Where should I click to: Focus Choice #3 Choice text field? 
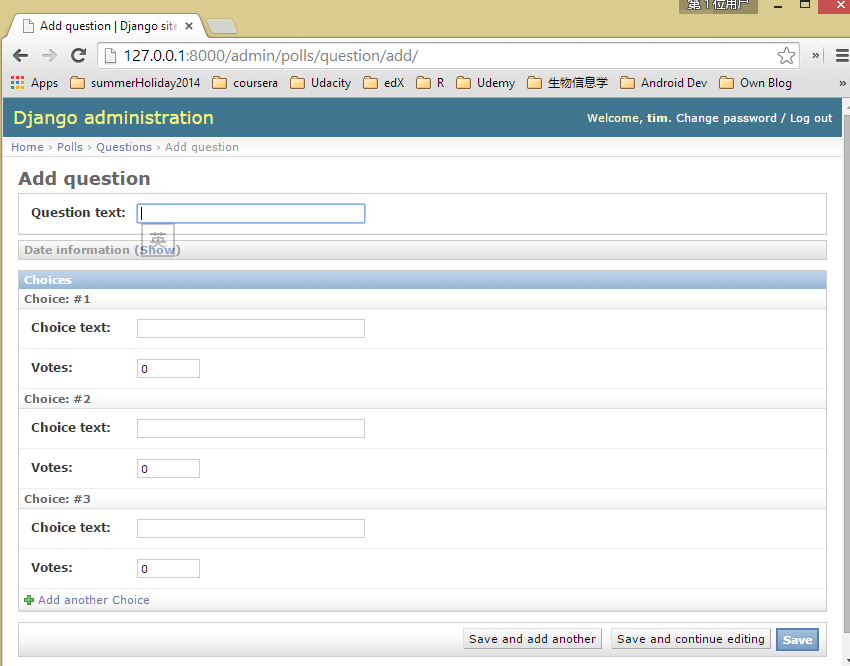251,528
